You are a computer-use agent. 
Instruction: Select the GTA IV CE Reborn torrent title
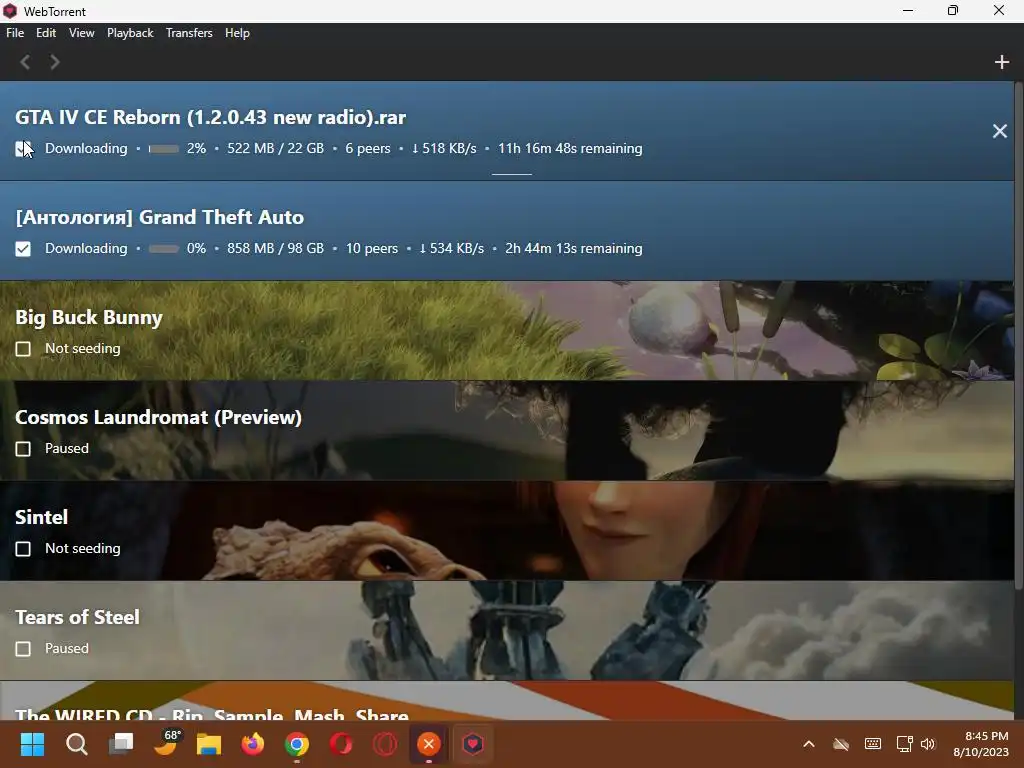tap(210, 117)
